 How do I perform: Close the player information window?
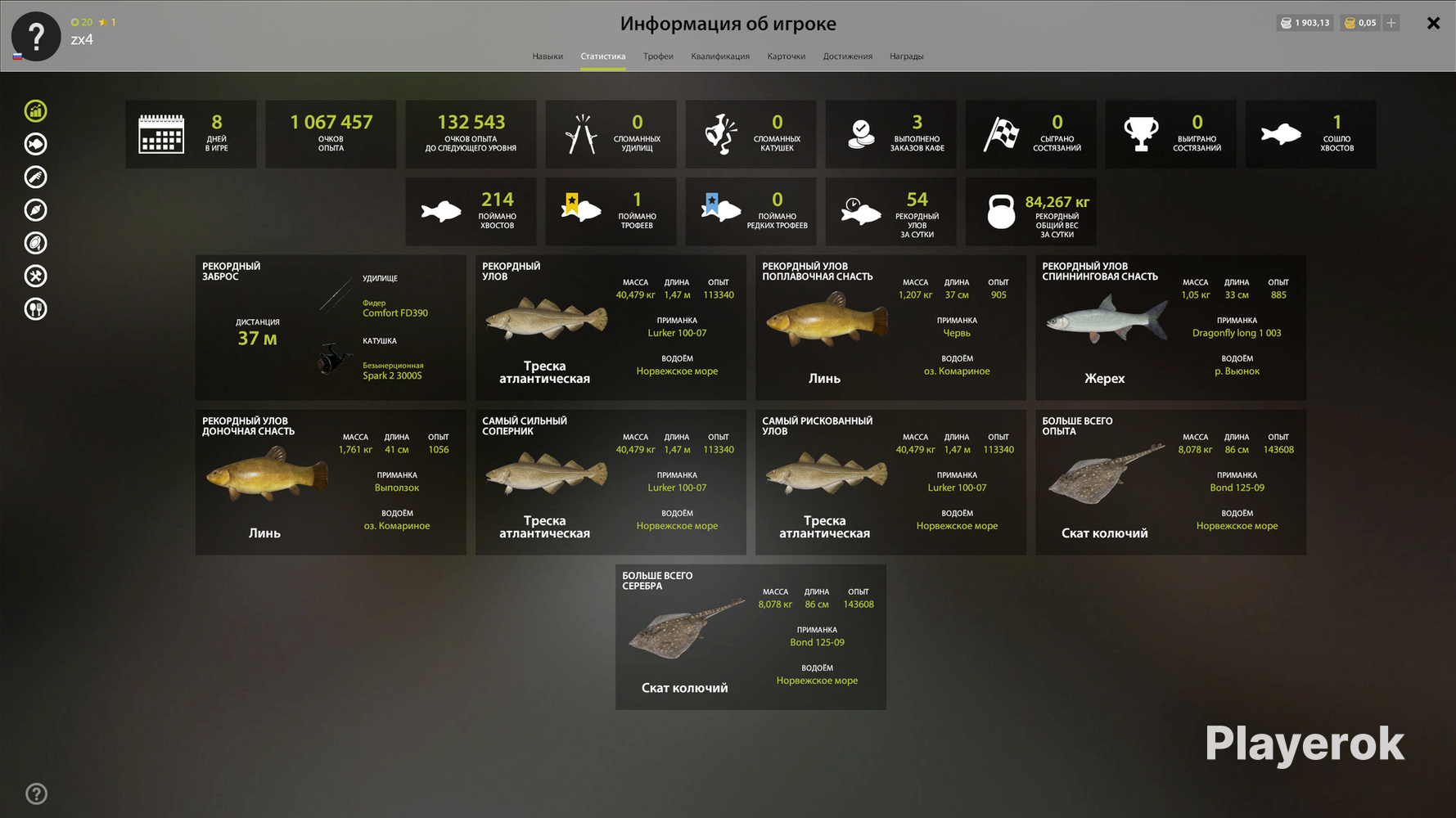point(1433,23)
